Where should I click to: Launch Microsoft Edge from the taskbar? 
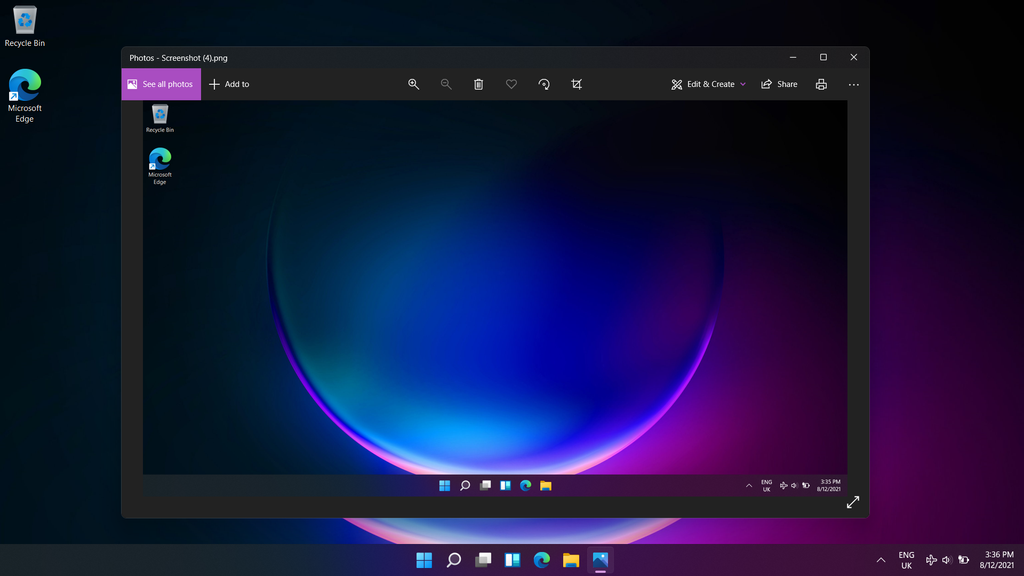[x=543, y=560]
